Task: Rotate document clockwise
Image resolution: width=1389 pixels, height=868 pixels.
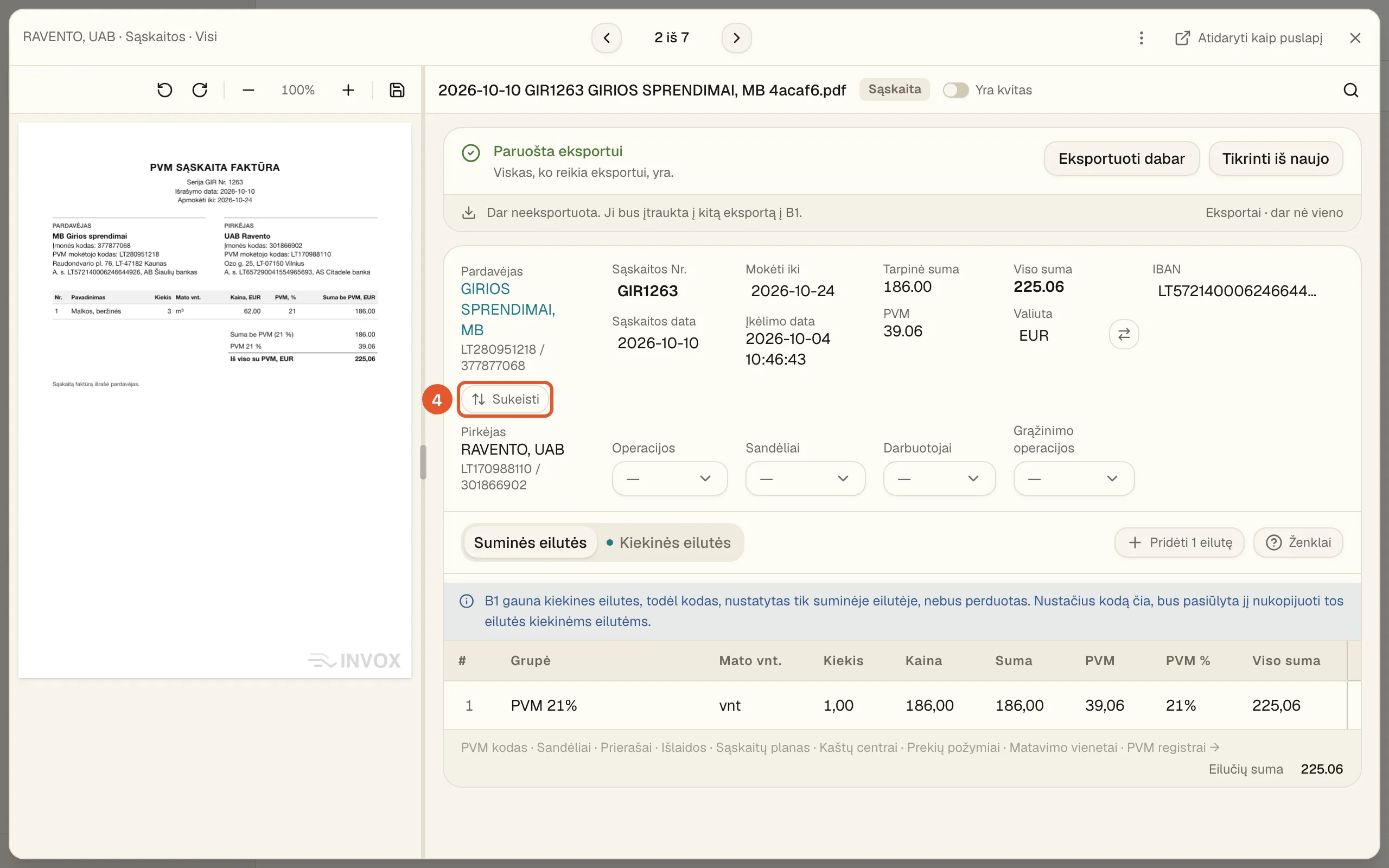Action: click(200, 90)
